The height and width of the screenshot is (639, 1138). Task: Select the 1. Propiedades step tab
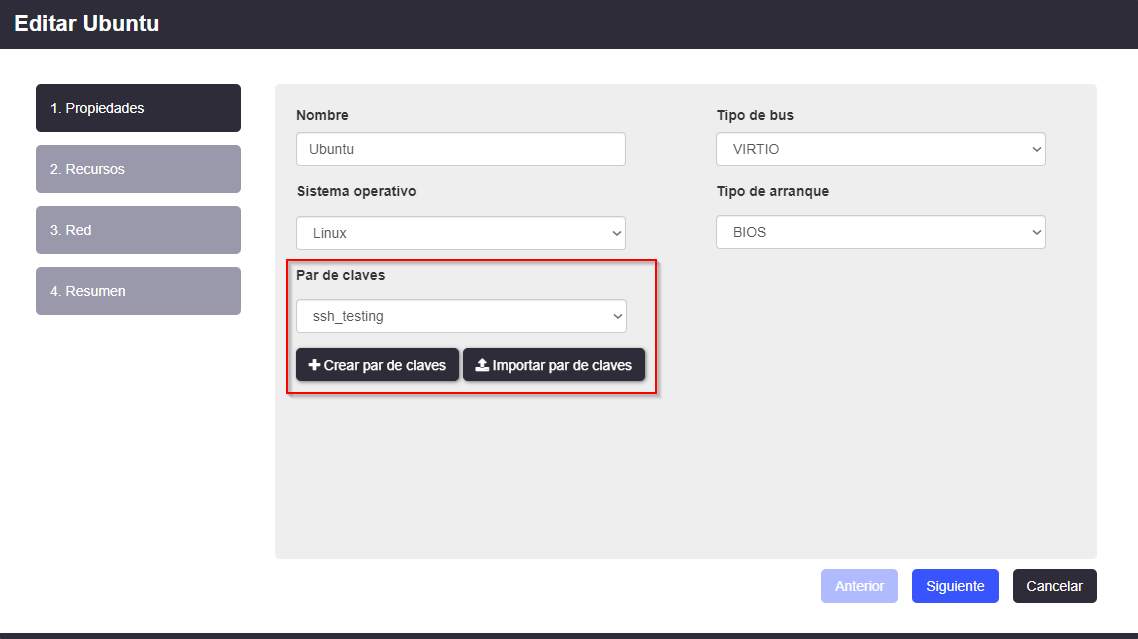point(138,108)
